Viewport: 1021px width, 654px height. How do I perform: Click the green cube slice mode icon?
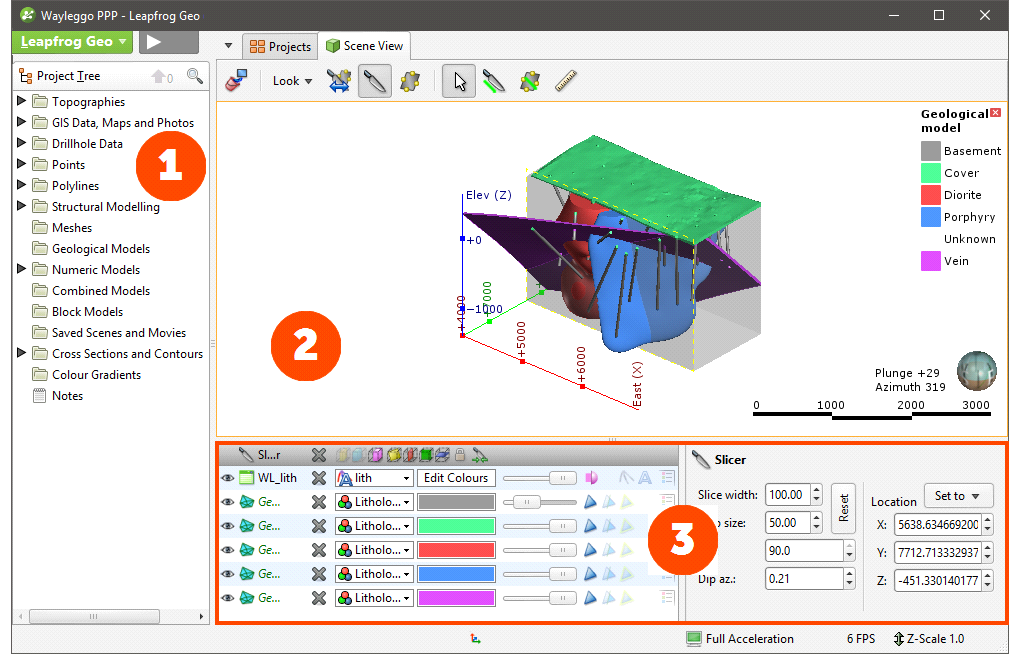click(x=427, y=455)
